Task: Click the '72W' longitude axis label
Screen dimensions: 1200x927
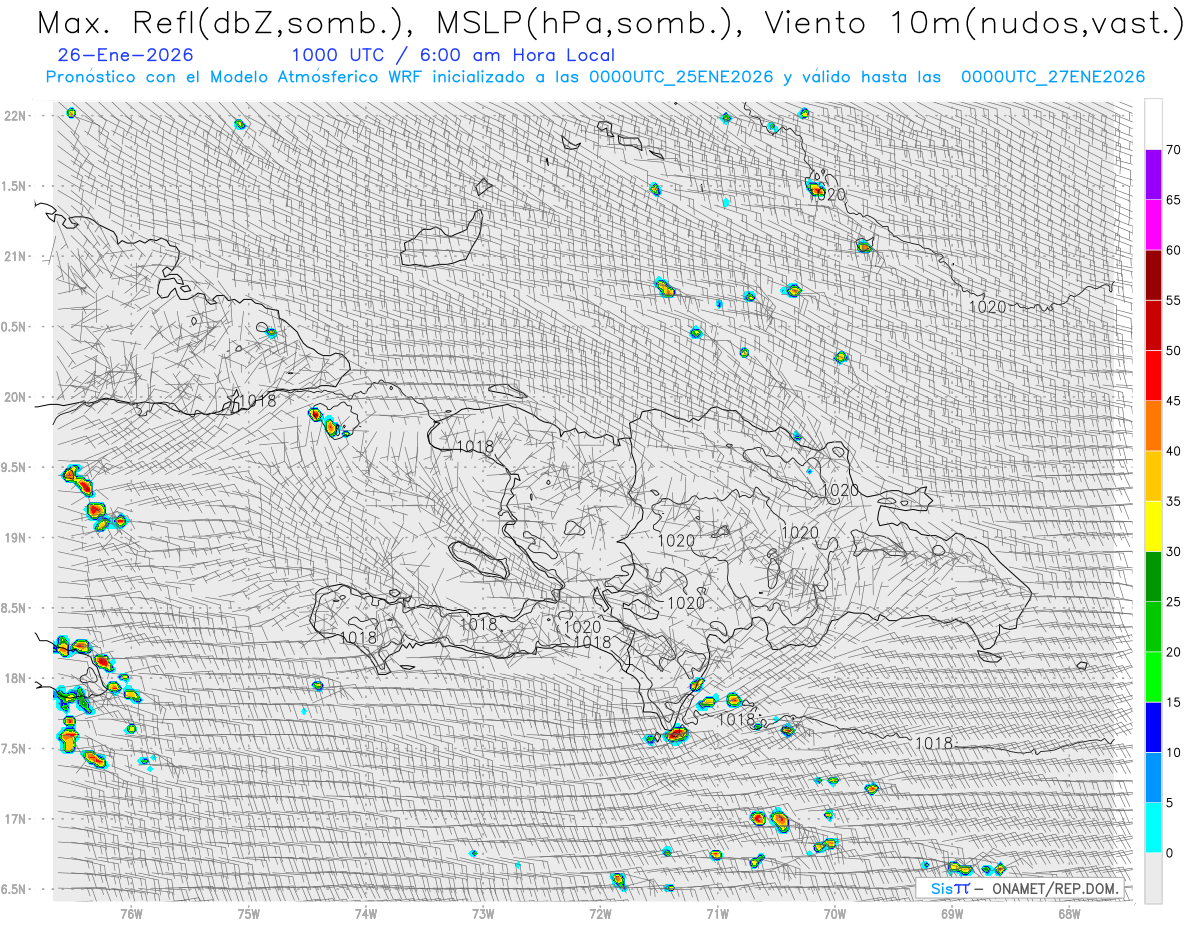Action: coord(600,914)
